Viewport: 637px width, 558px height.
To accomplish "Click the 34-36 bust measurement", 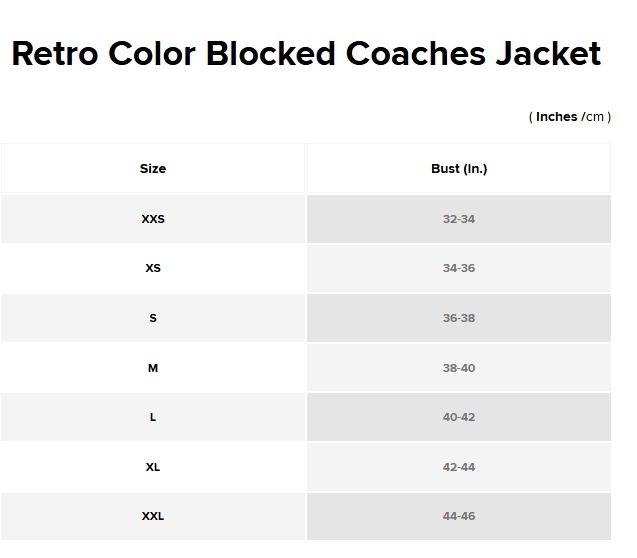I will tap(459, 268).
